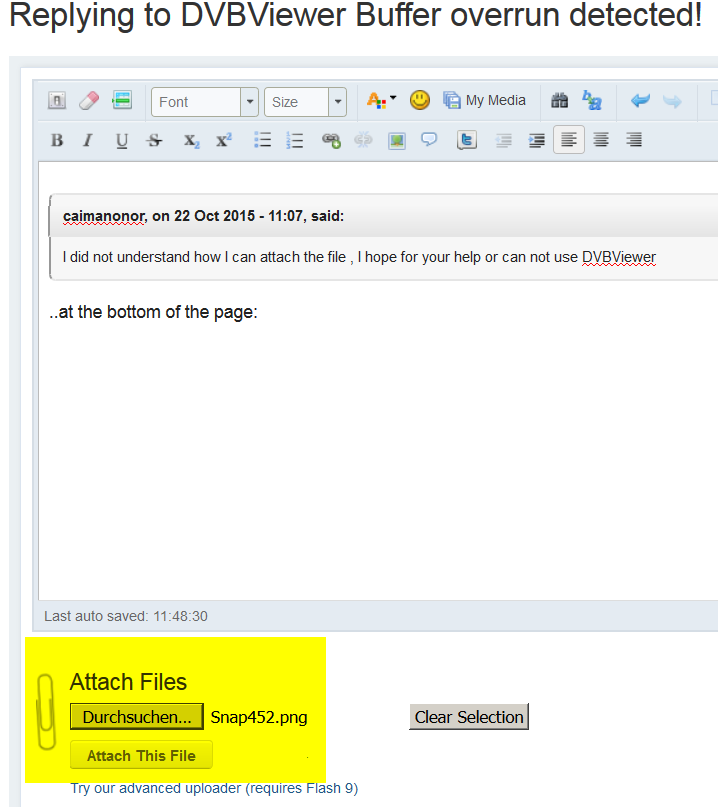This screenshot has height=807, width=718.
Task: Open the emoticon smiley picker
Action: pos(420,100)
